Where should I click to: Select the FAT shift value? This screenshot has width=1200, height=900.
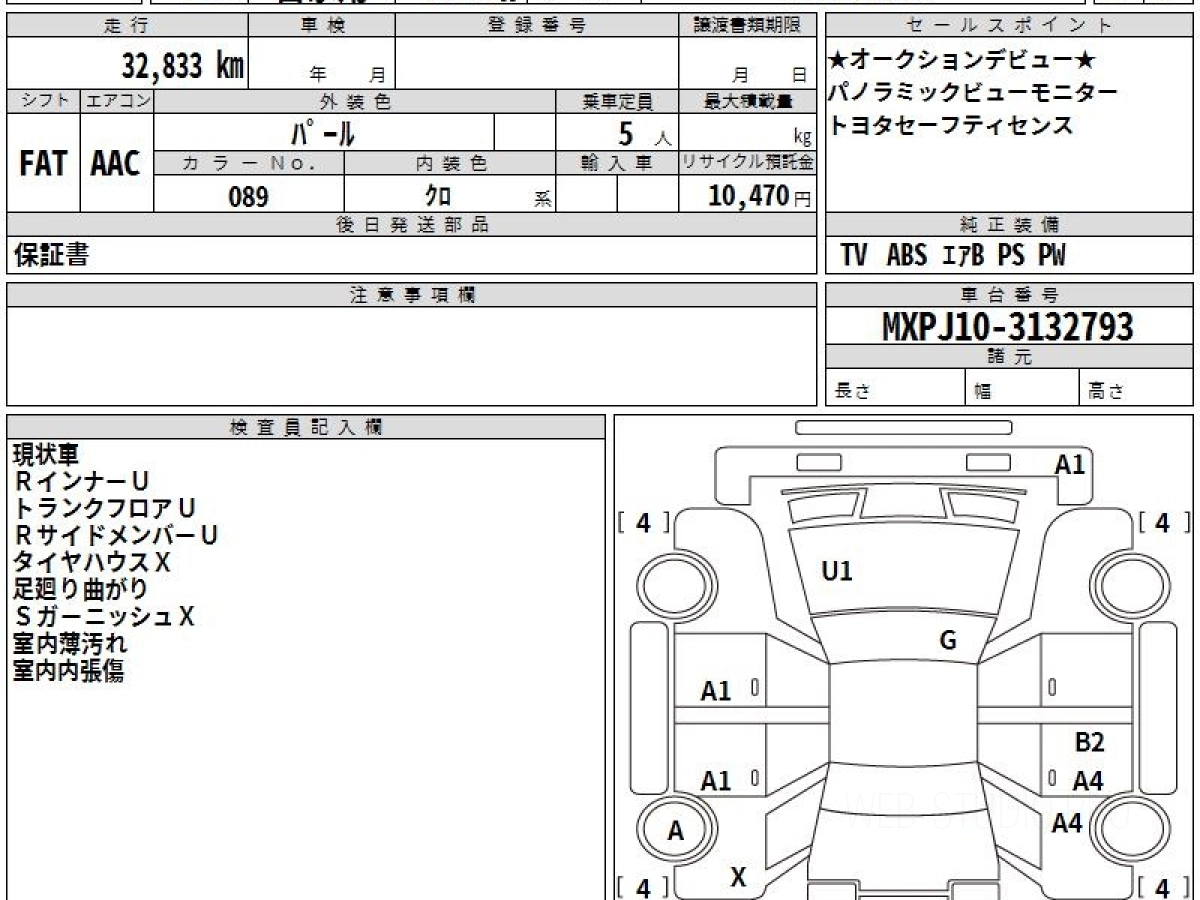[43, 164]
